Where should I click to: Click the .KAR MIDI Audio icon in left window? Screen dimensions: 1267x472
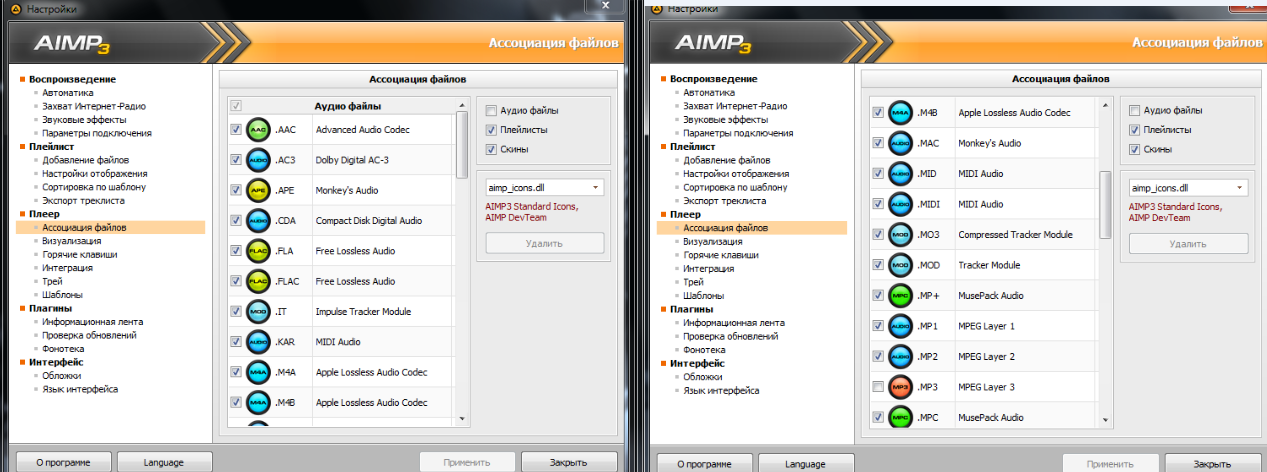(x=258, y=341)
